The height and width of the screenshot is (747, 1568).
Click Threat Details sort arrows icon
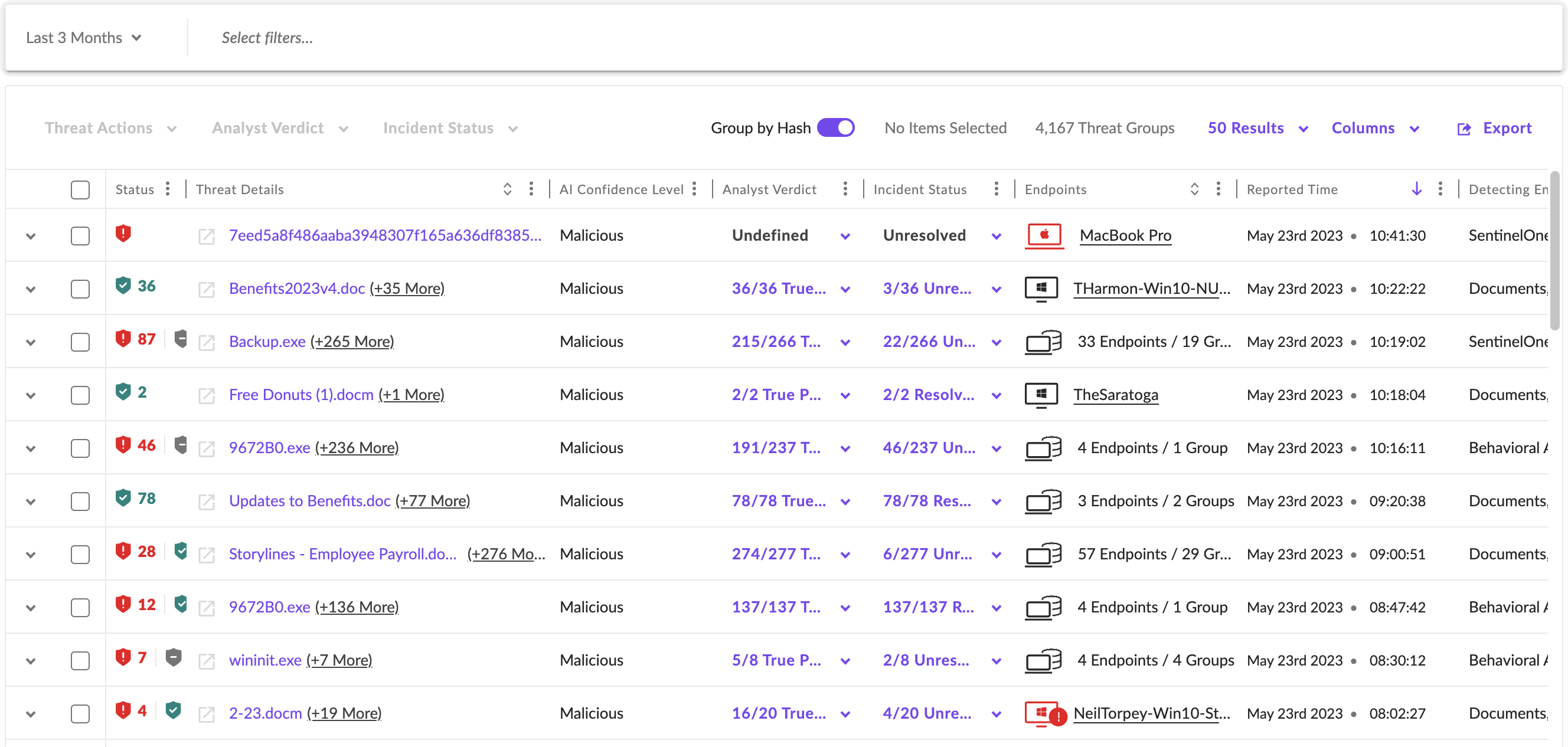coord(507,189)
